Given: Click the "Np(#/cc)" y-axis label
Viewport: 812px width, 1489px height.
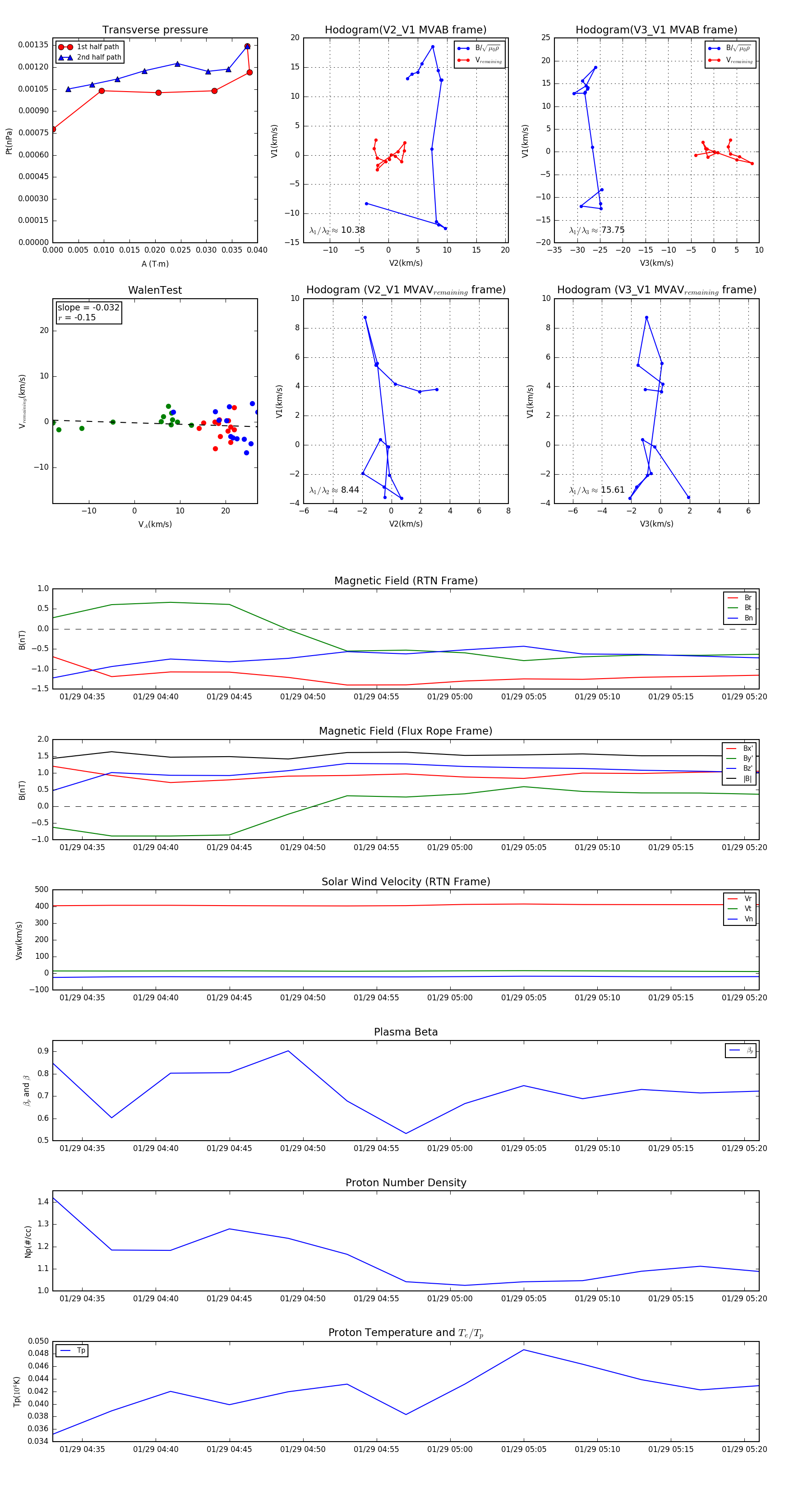Looking at the screenshot, I should [28, 1242].
